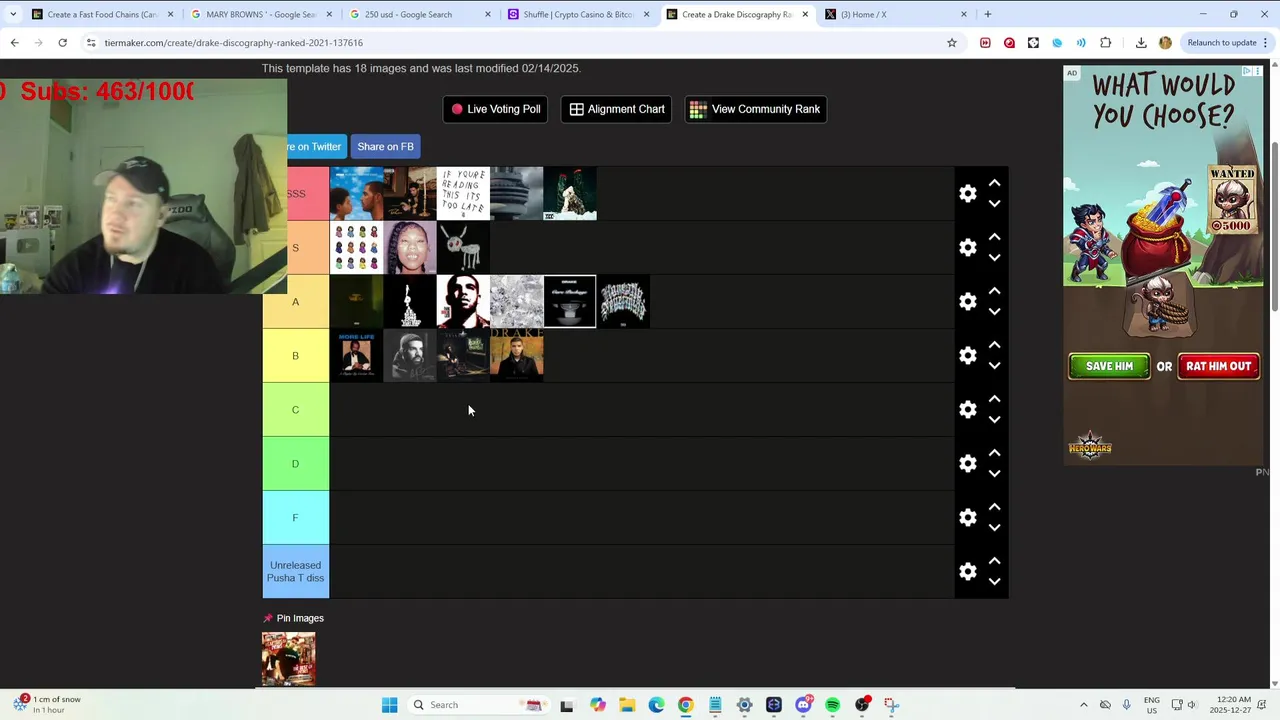Open settings gear for SSS tier row

[x=967, y=193]
